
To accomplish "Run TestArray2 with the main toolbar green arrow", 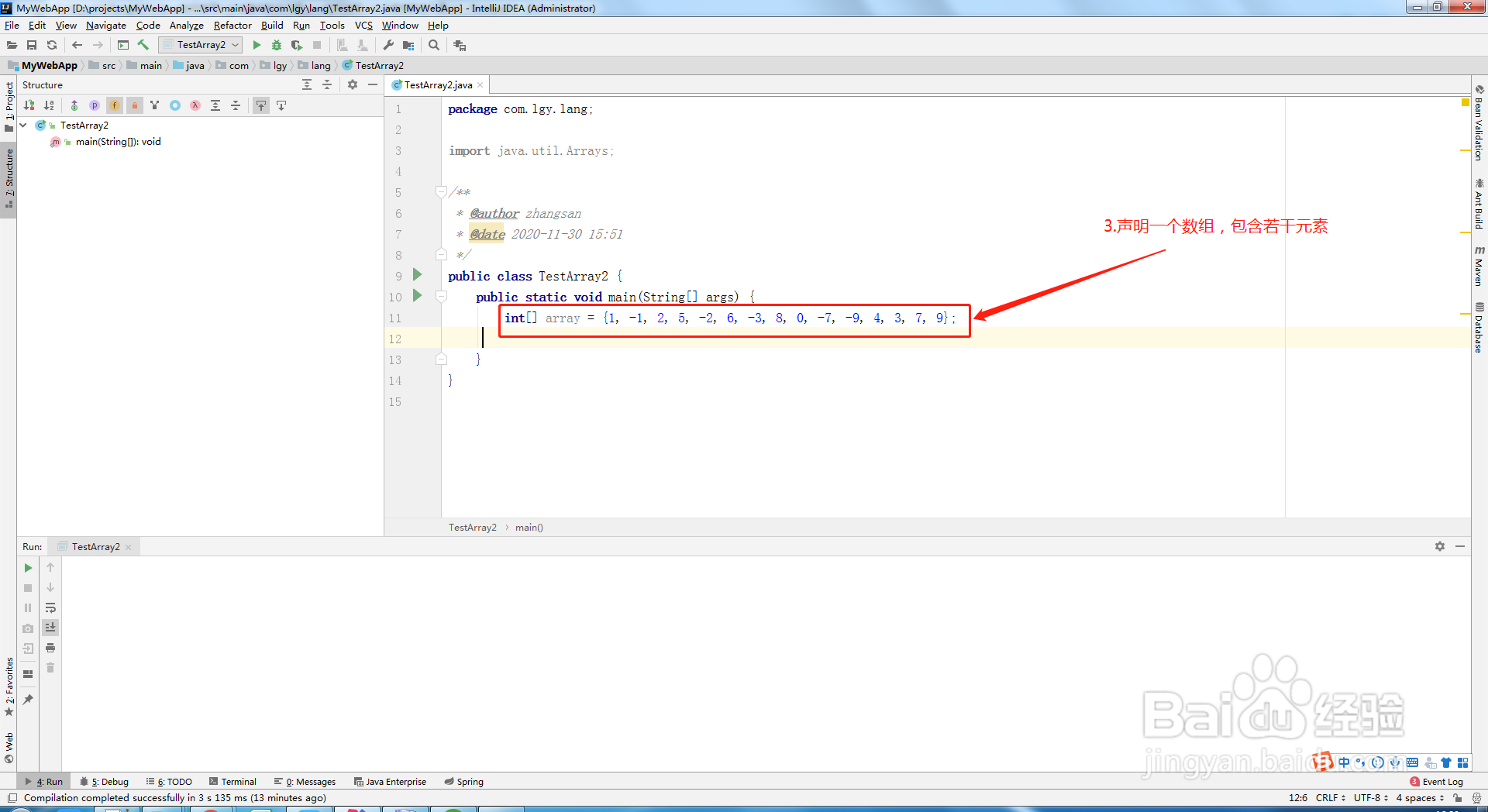I will pyautogui.click(x=257, y=45).
